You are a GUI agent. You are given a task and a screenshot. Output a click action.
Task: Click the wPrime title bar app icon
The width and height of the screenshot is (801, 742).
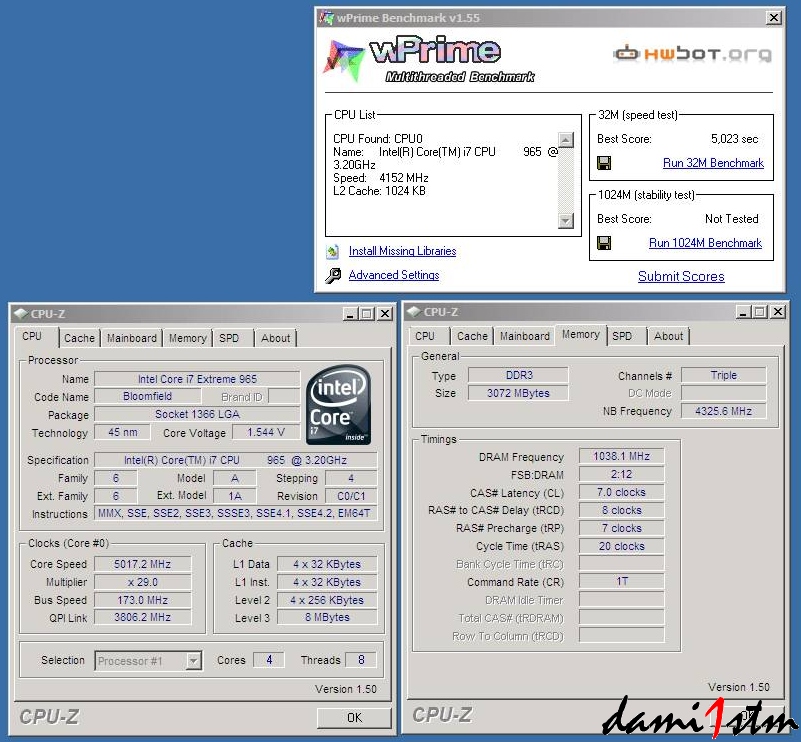326,18
